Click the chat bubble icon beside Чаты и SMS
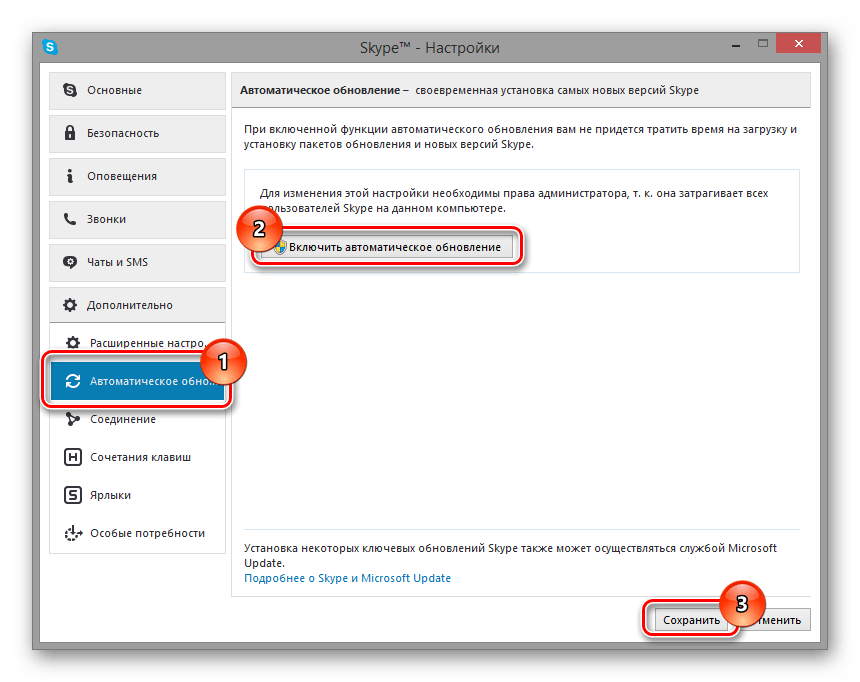 70,262
